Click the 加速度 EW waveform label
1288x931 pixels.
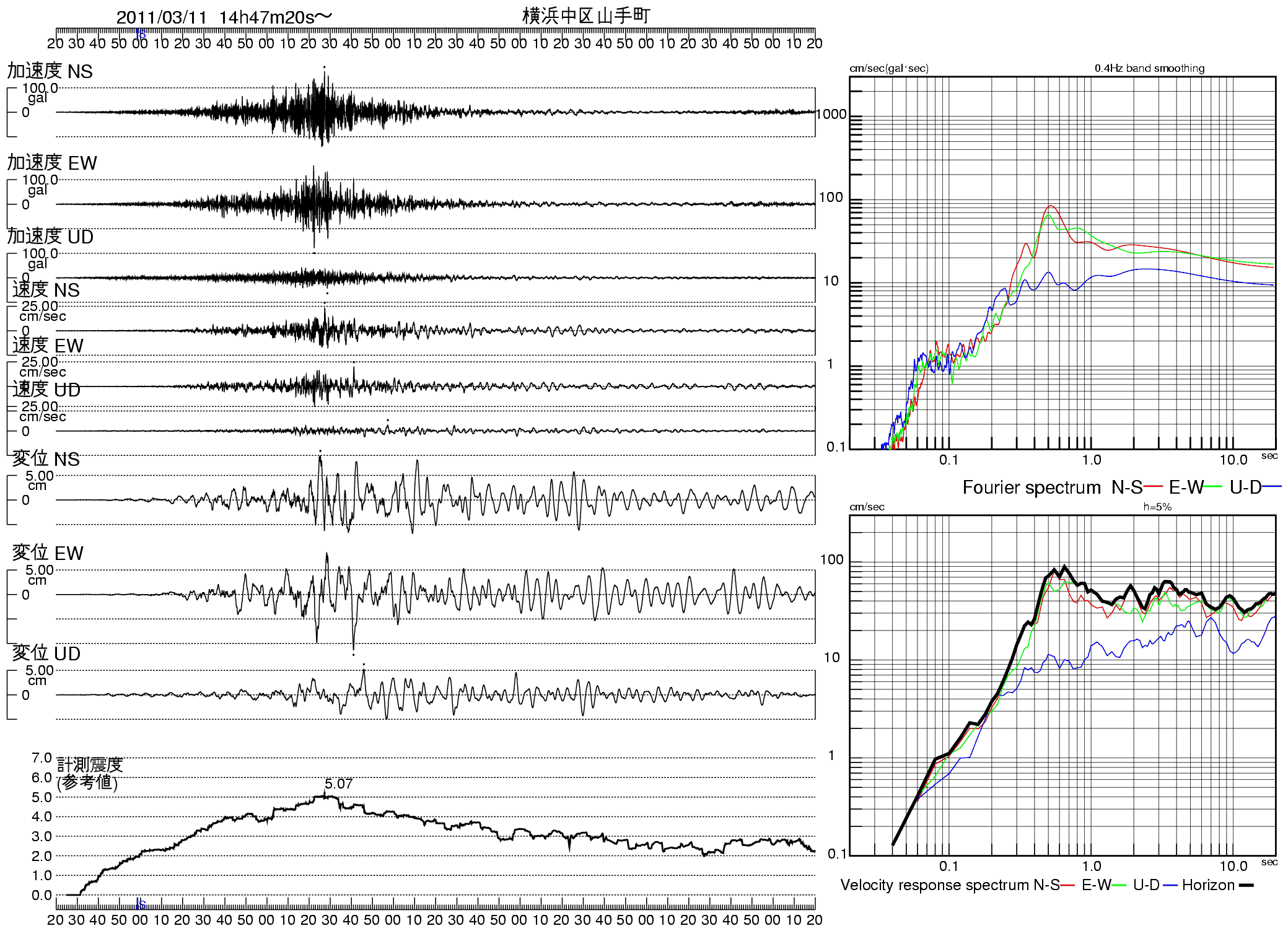52,163
